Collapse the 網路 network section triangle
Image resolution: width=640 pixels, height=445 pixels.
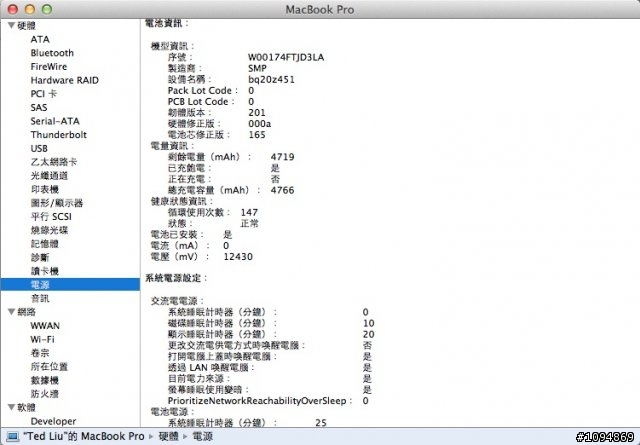coord(11,312)
